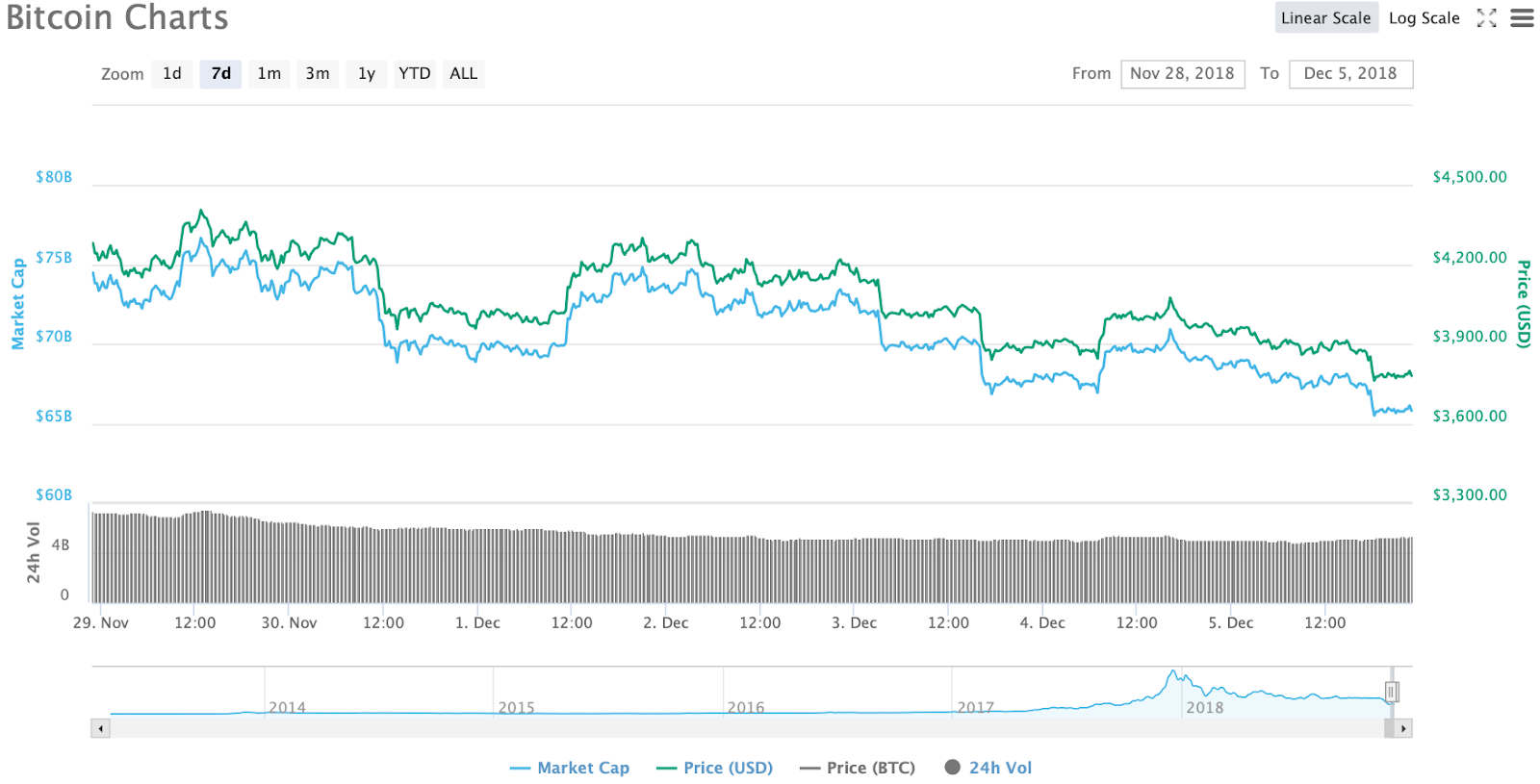Image resolution: width=1540 pixels, height=784 pixels.
Task: Set zoom to 1y
Action: tap(367, 74)
